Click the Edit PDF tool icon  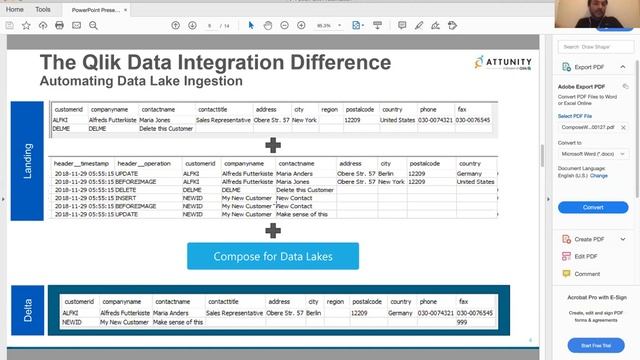[566, 256]
